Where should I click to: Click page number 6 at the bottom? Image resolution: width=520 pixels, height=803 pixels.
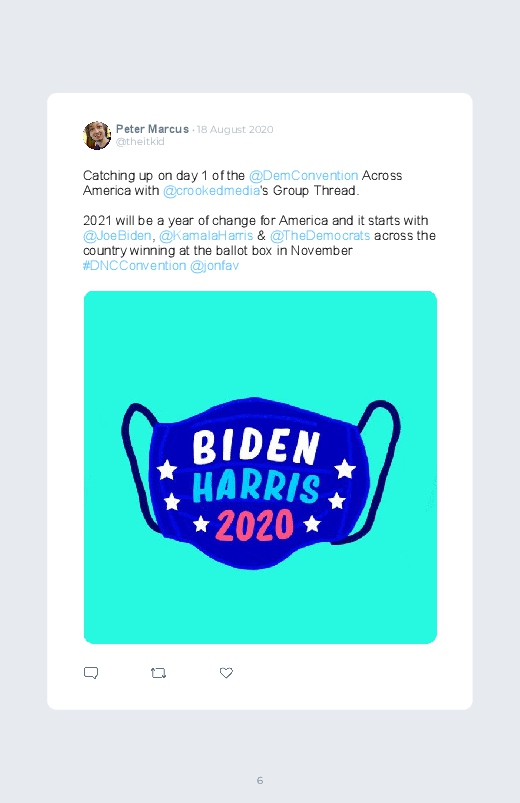click(x=260, y=780)
